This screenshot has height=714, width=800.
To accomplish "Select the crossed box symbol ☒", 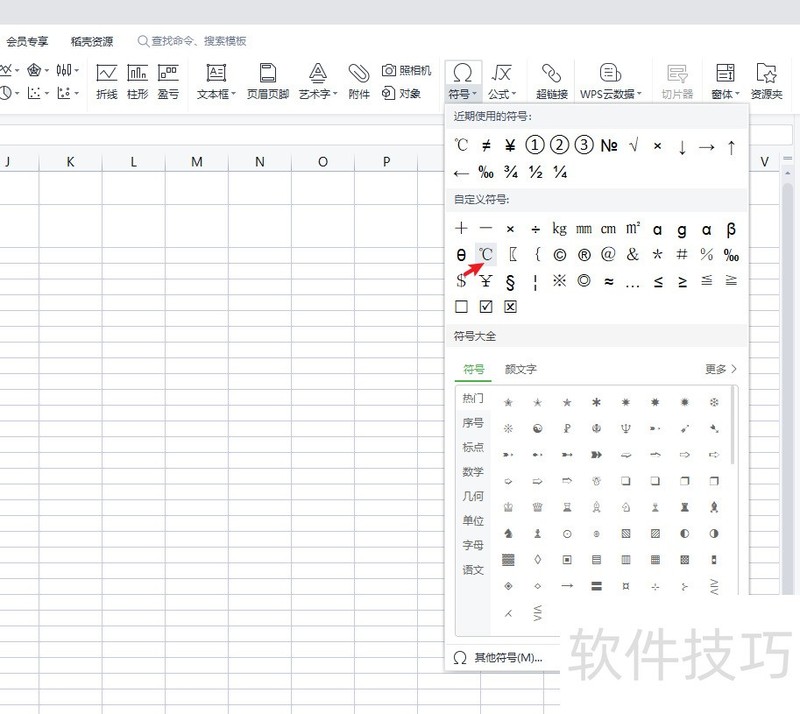I will pyautogui.click(x=510, y=307).
